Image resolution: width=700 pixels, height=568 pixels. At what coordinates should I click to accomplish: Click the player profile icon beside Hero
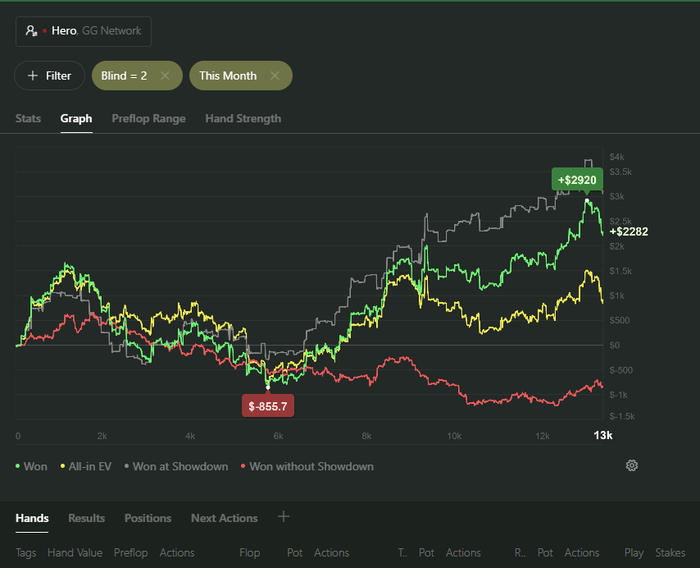pyautogui.click(x=32, y=31)
